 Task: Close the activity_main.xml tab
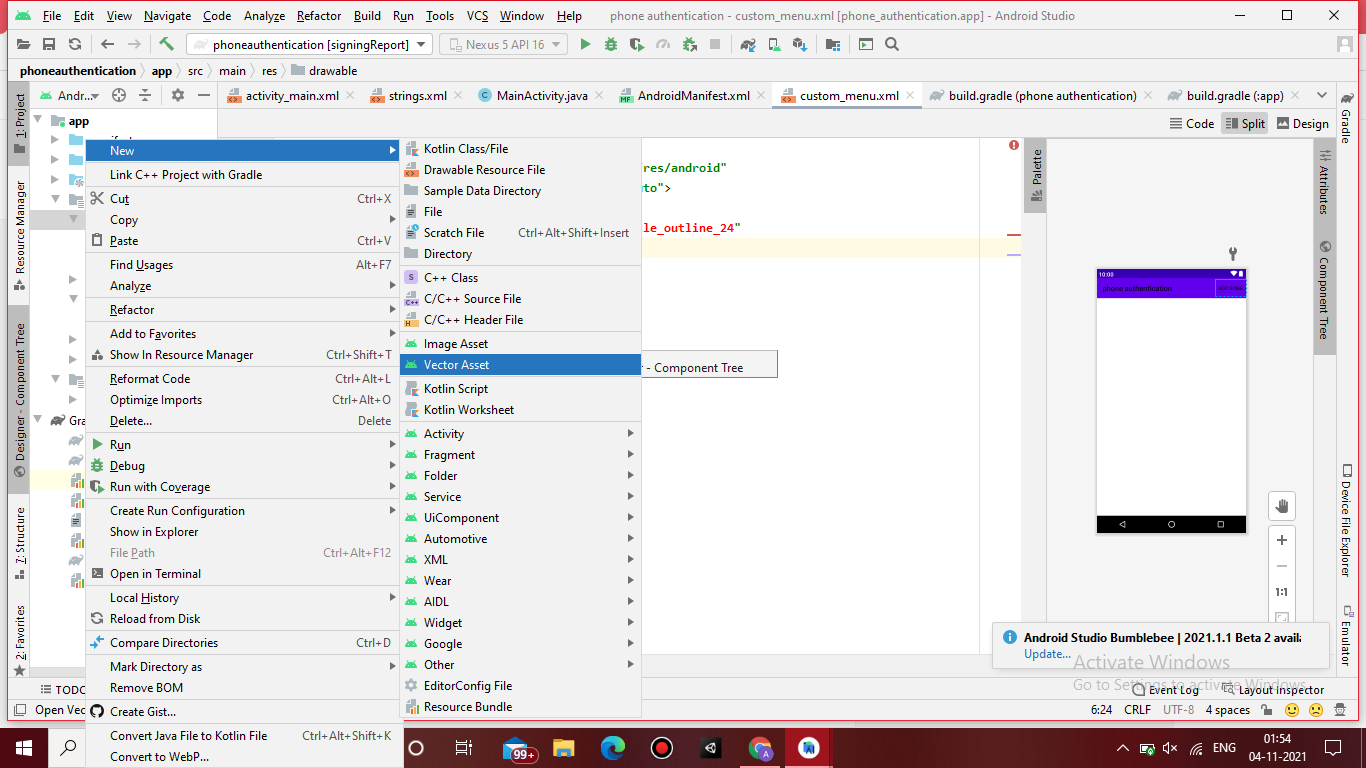tap(349, 96)
